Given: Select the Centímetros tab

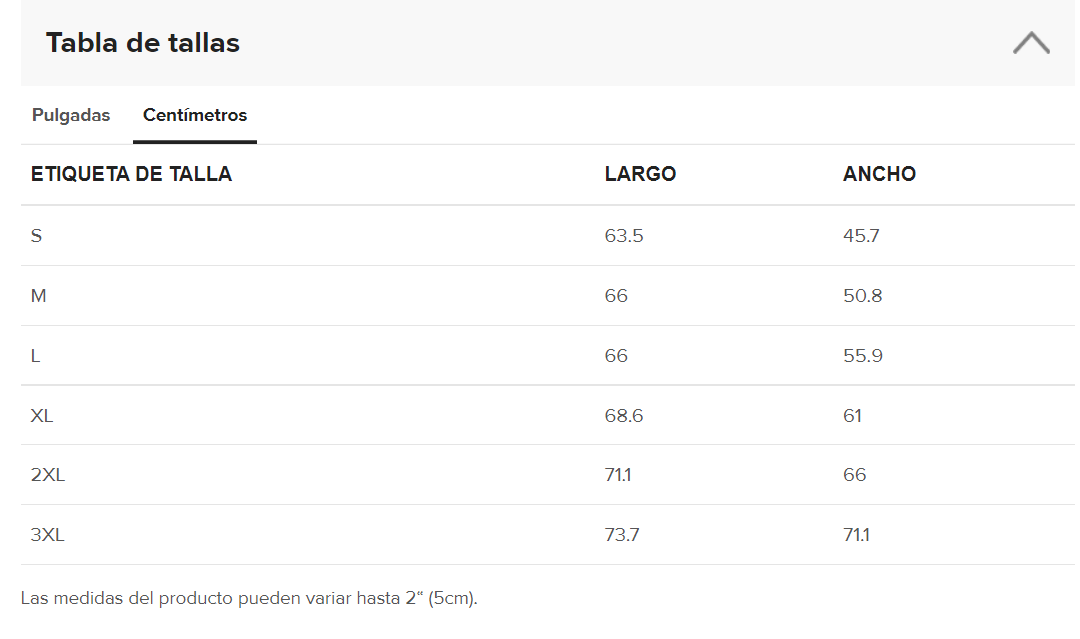Looking at the screenshot, I should 195,115.
